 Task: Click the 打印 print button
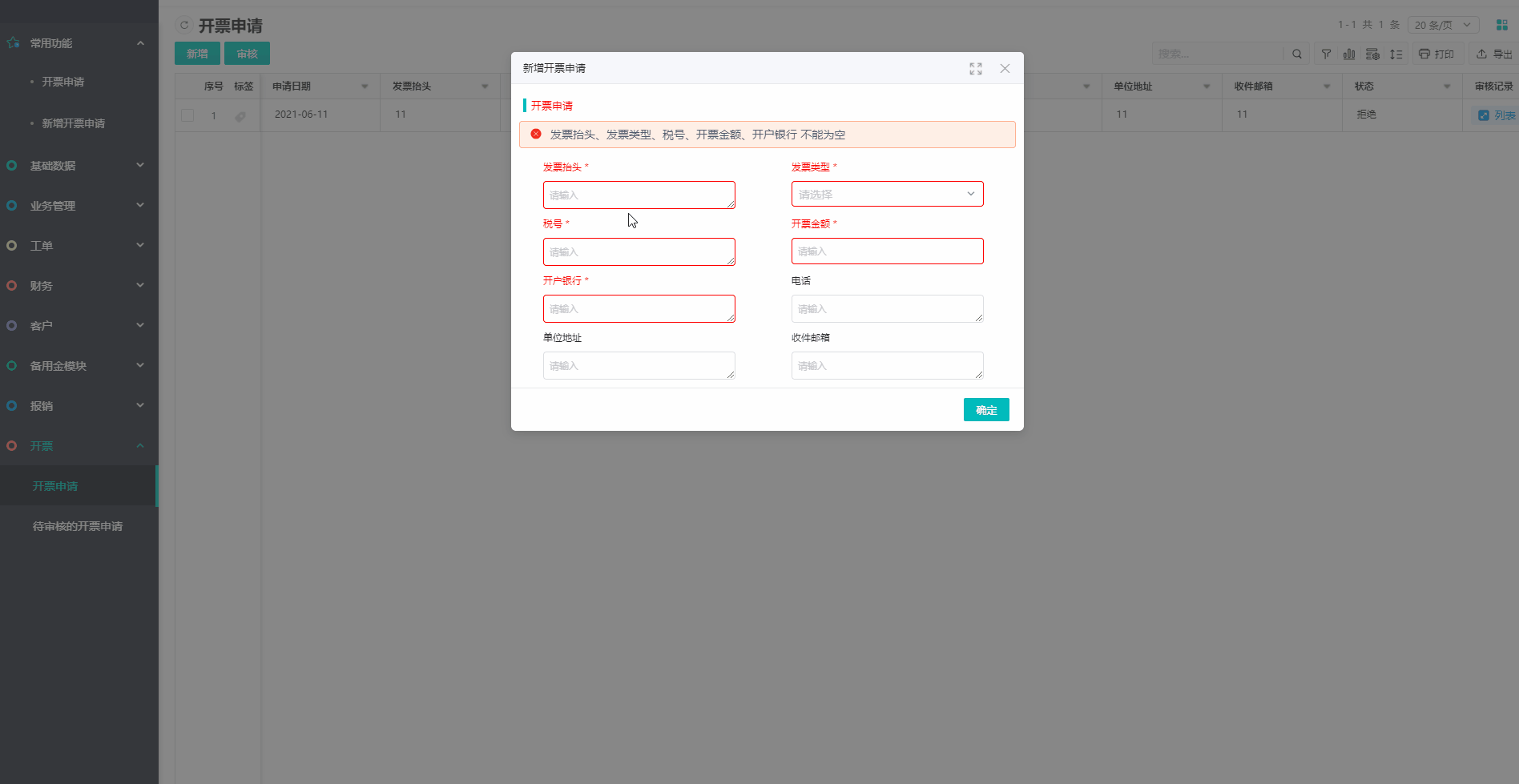(x=1436, y=54)
